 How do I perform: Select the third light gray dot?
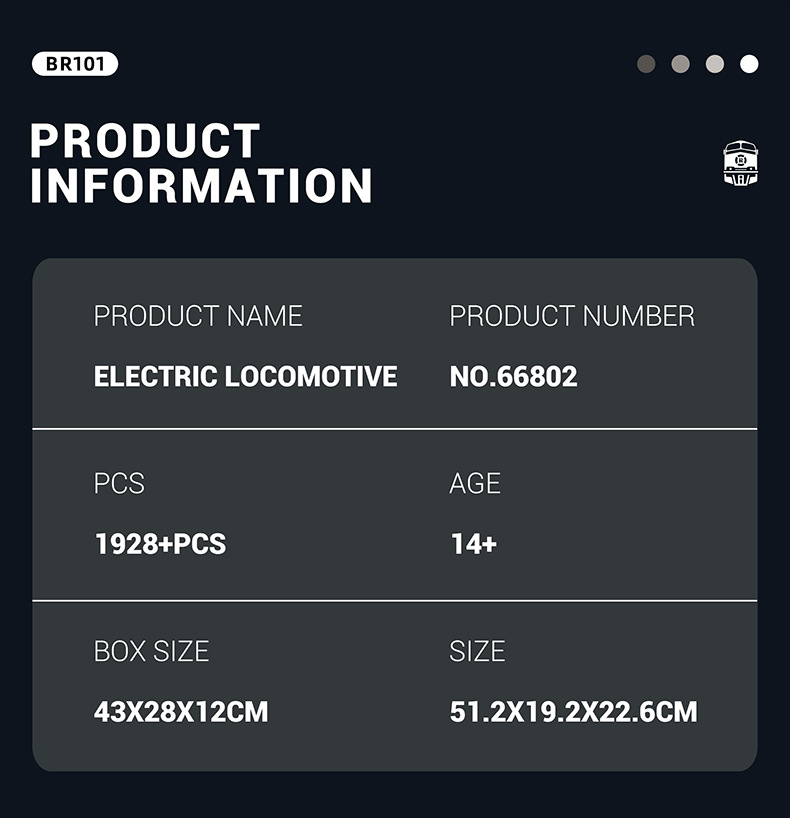click(714, 64)
